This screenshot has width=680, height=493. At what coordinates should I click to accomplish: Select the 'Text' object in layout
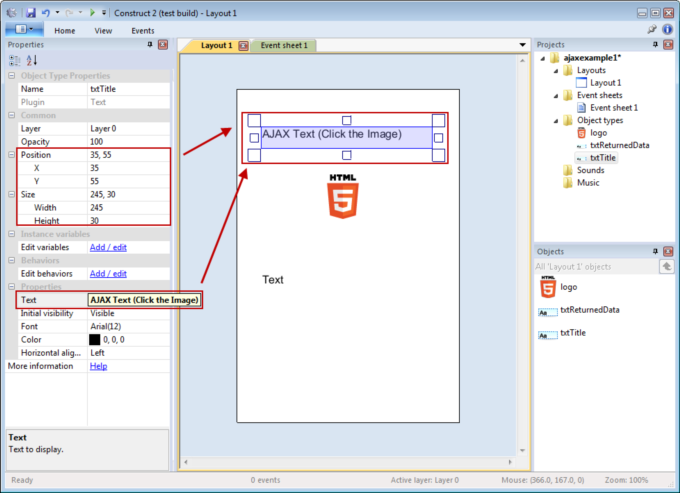tap(273, 280)
